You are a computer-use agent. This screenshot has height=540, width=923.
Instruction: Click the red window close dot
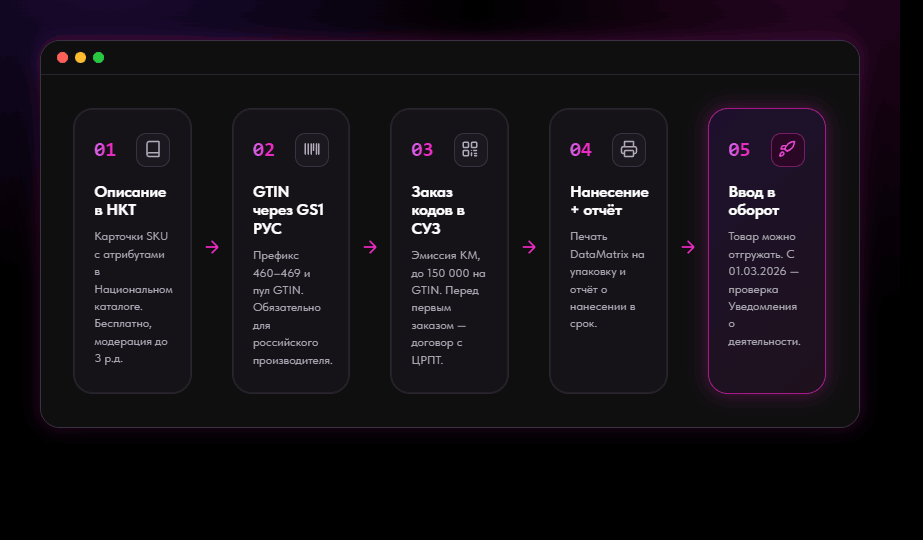[x=62, y=57]
